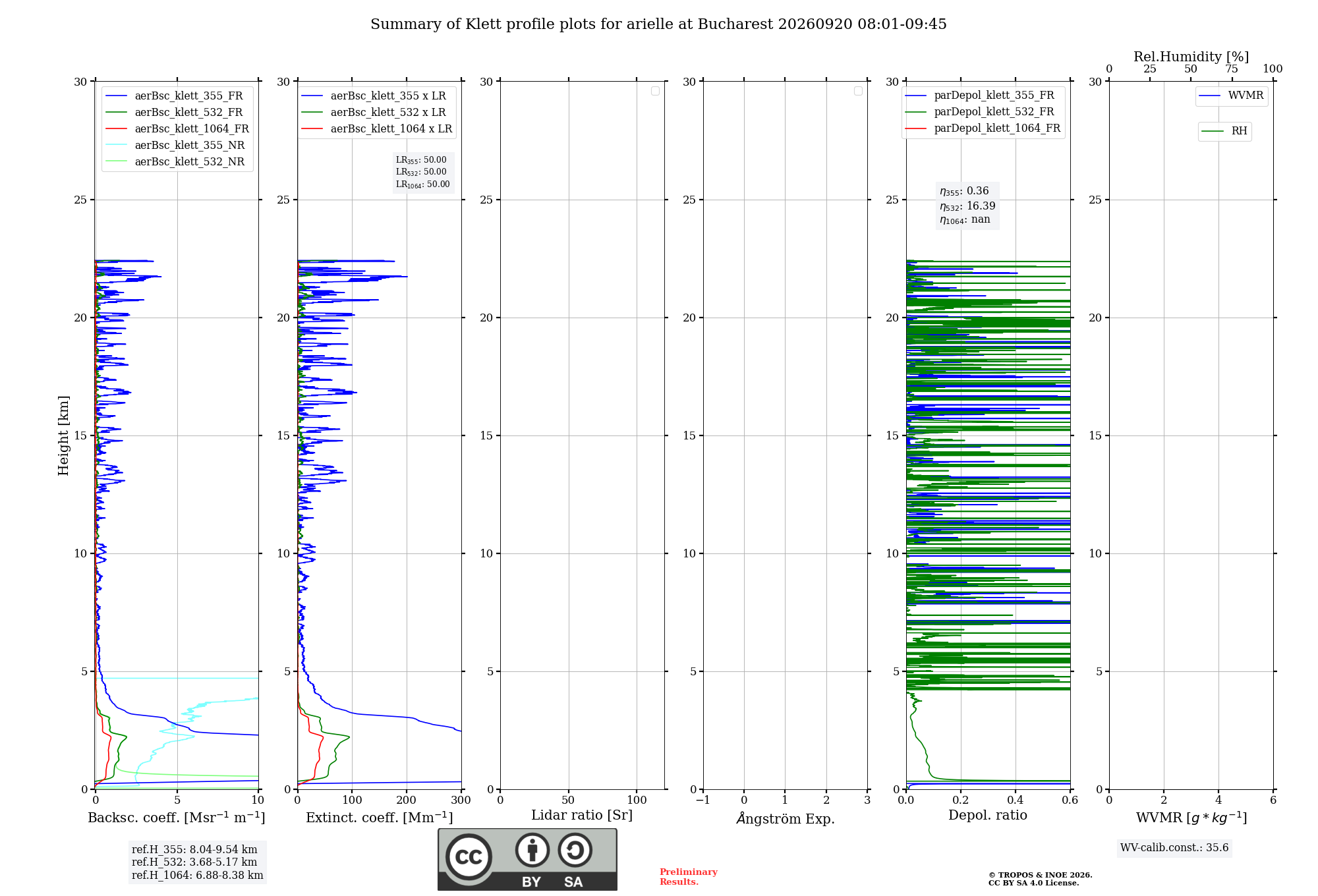
Task: Select legend entry aerBsc_klett_355_NR
Action: (x=175, y=146)
